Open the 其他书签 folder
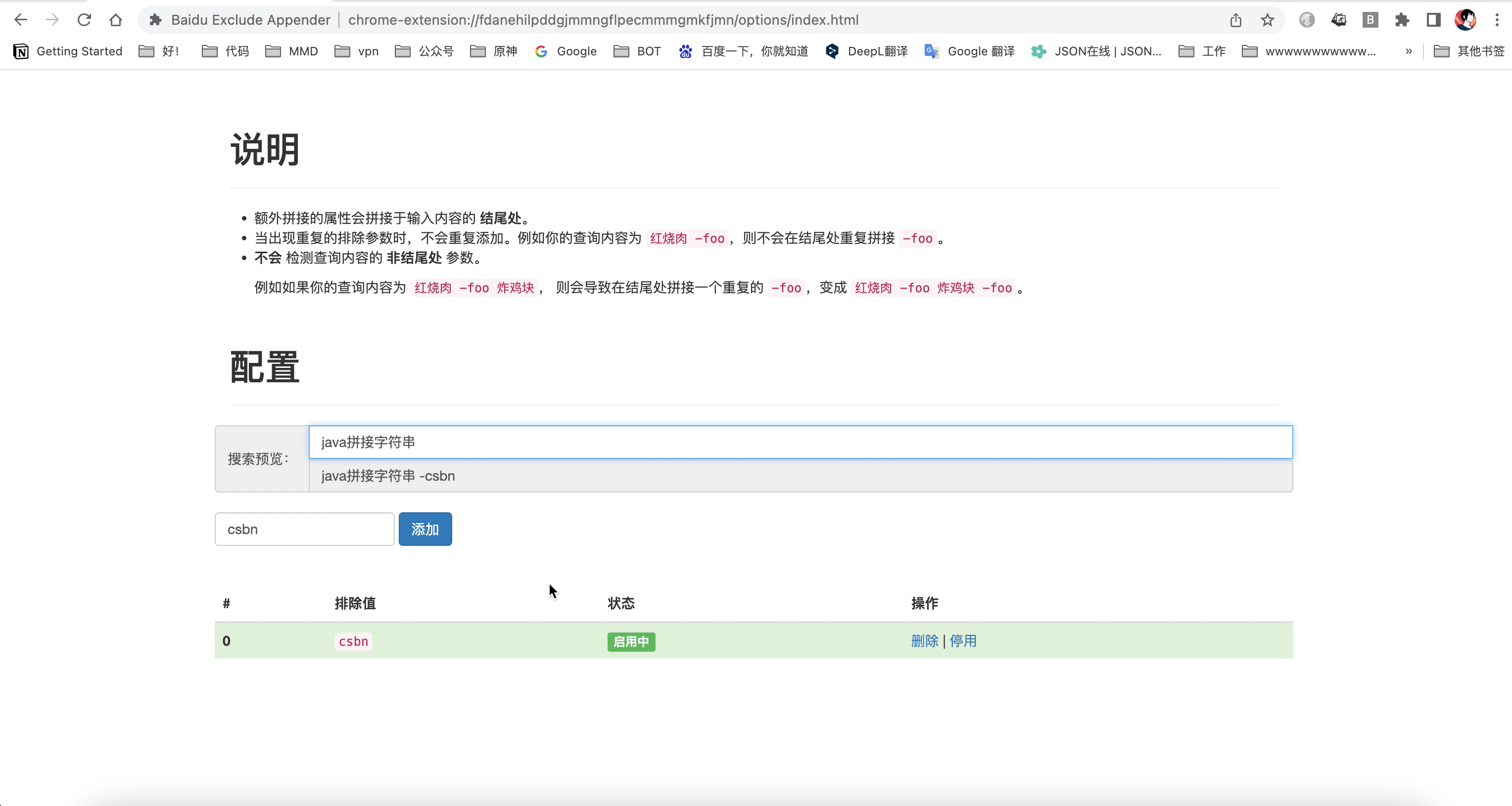The height and width of the screenshot is (806, 1512). coord(1468,51)
